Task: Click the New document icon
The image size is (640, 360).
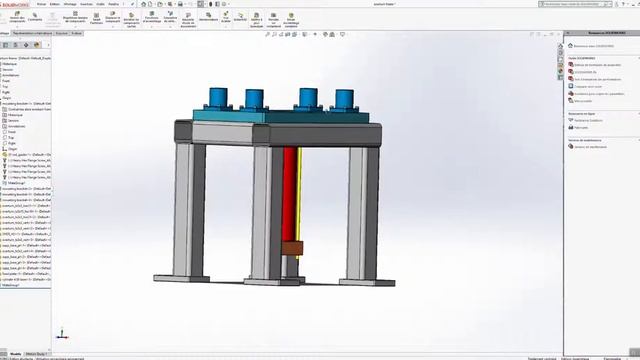Action: [150, 4]
